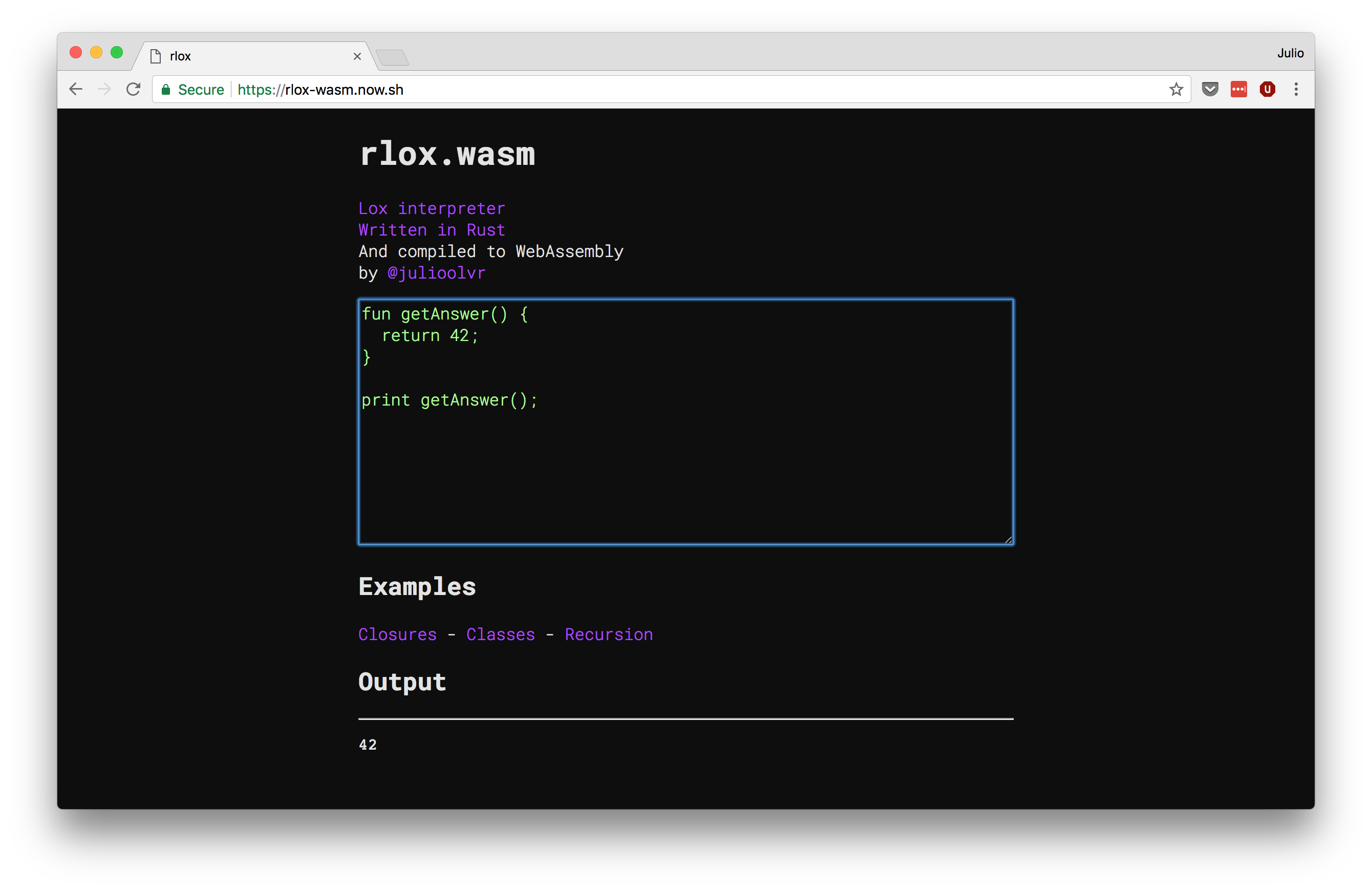Open the Lox interpreter link
Screen dimensions: 1372x891
[431, 208]
